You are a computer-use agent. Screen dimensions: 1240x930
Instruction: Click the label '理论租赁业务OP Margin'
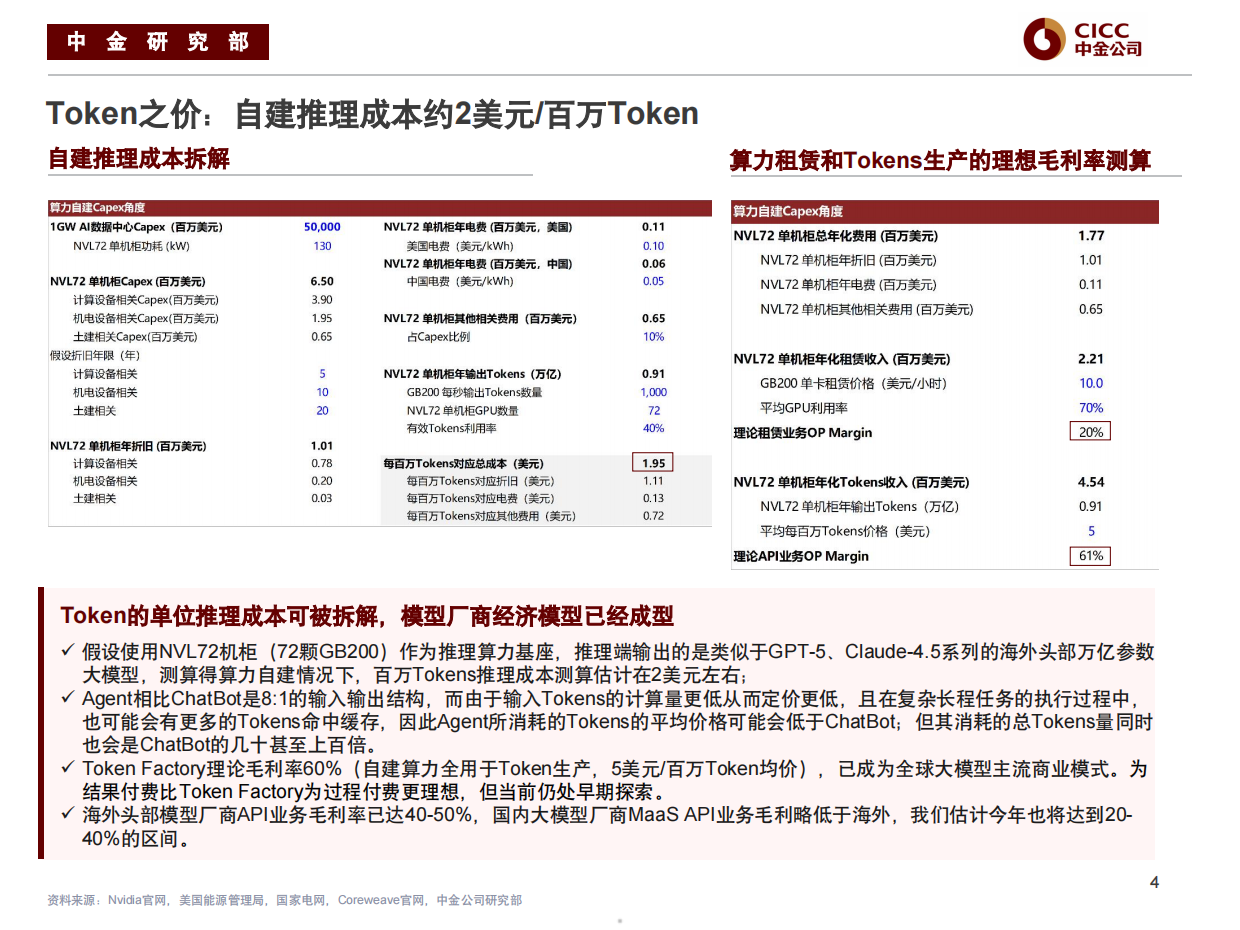[803, 433]
